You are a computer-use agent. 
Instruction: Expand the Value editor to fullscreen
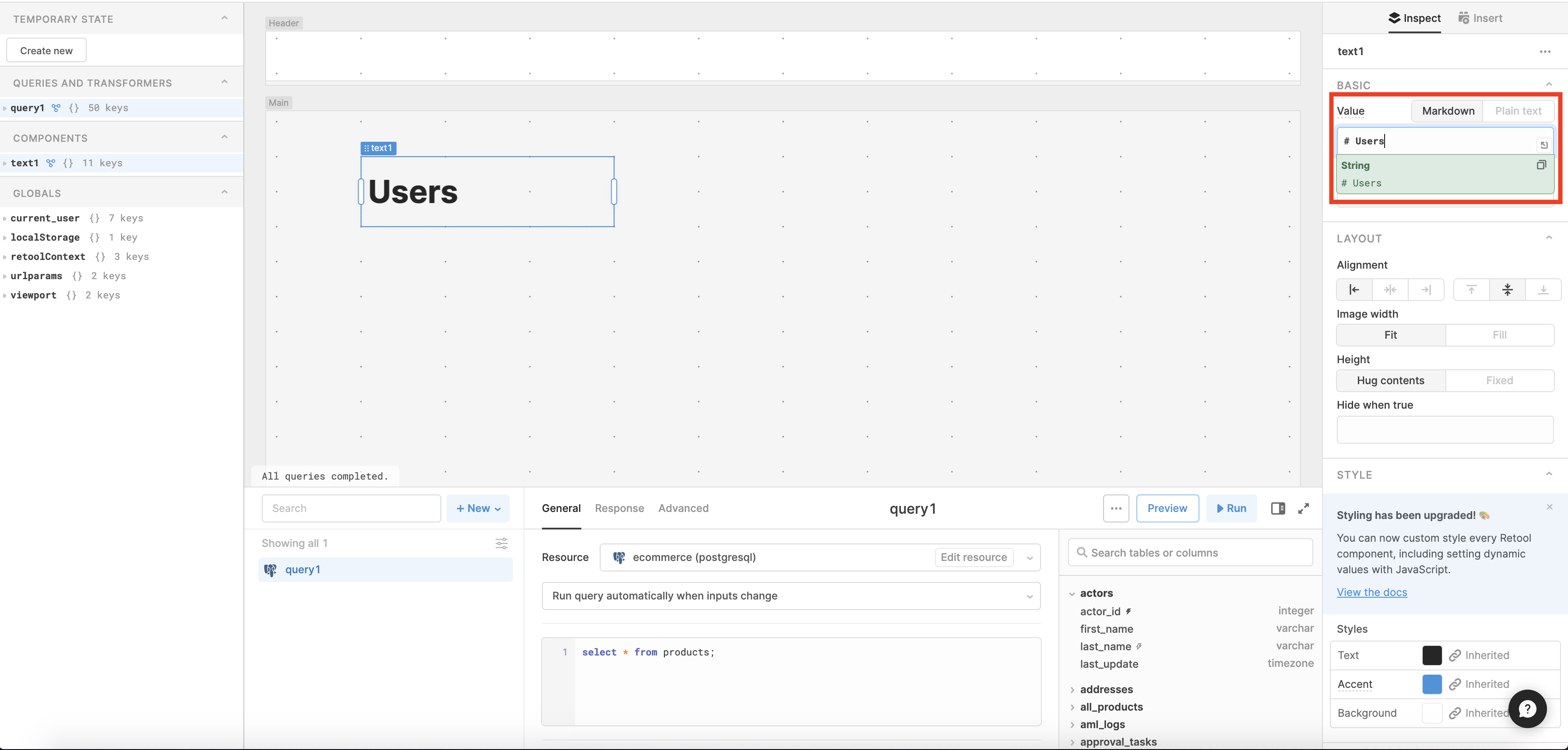point(1543,145)
